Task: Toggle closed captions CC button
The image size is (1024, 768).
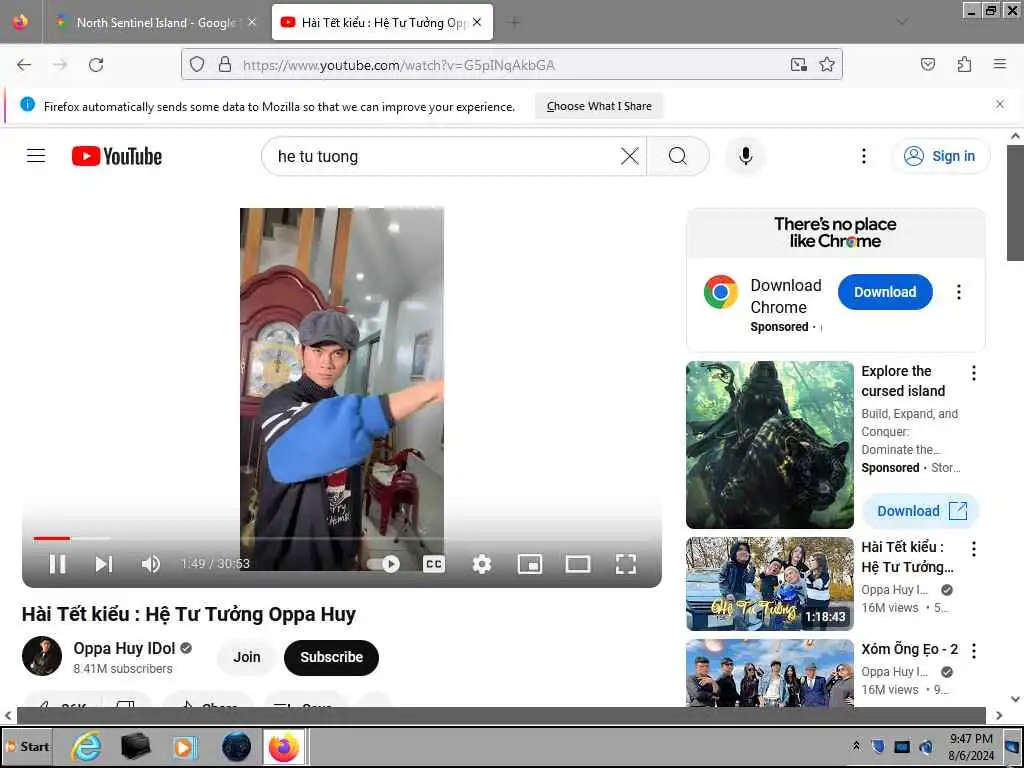Action: [434, 564]
